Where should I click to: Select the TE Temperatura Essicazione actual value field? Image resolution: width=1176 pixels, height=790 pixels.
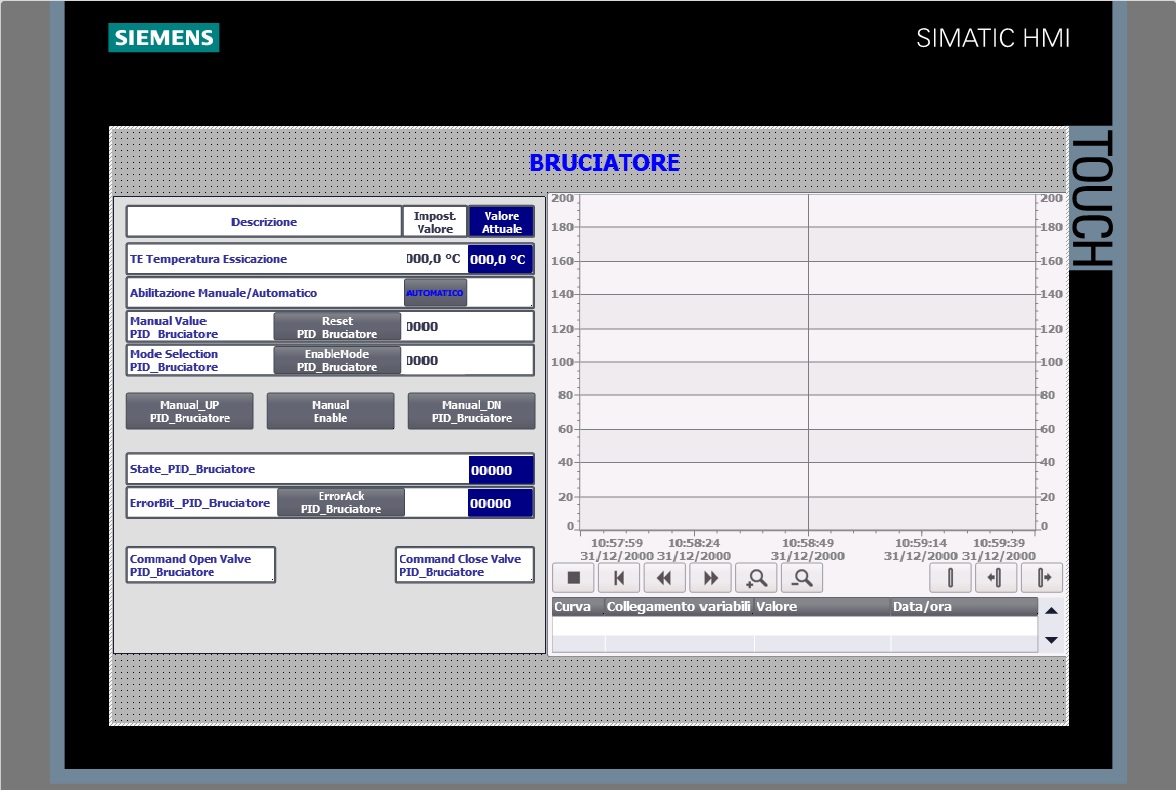[500, 259]
